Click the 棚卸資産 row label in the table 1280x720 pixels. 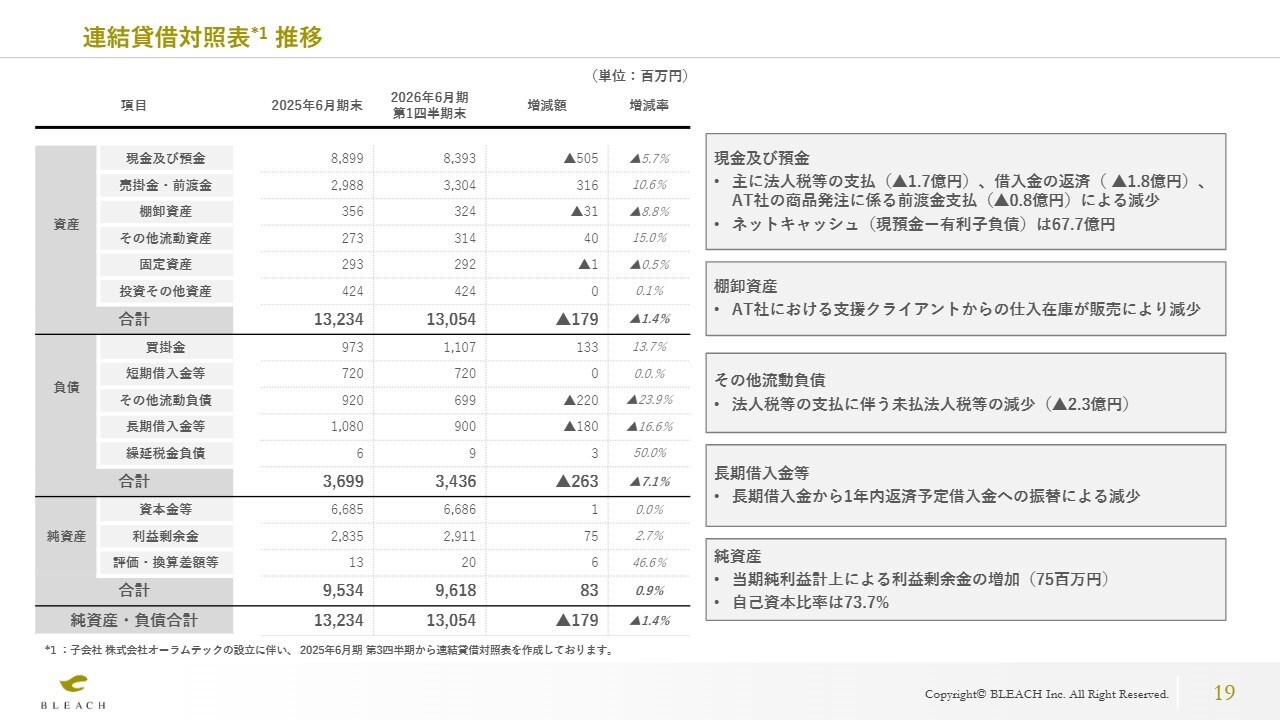pos(166,212)
